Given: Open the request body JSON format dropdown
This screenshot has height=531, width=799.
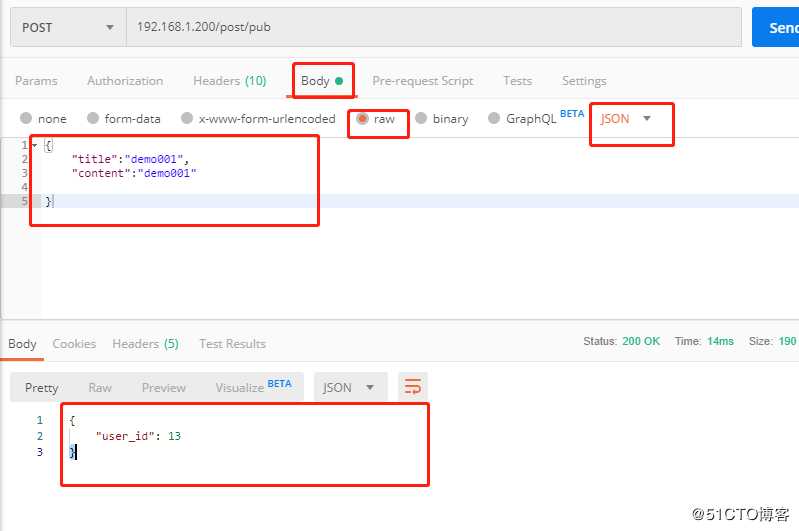Looking at the screenshot, I should (x=626, y=119).
